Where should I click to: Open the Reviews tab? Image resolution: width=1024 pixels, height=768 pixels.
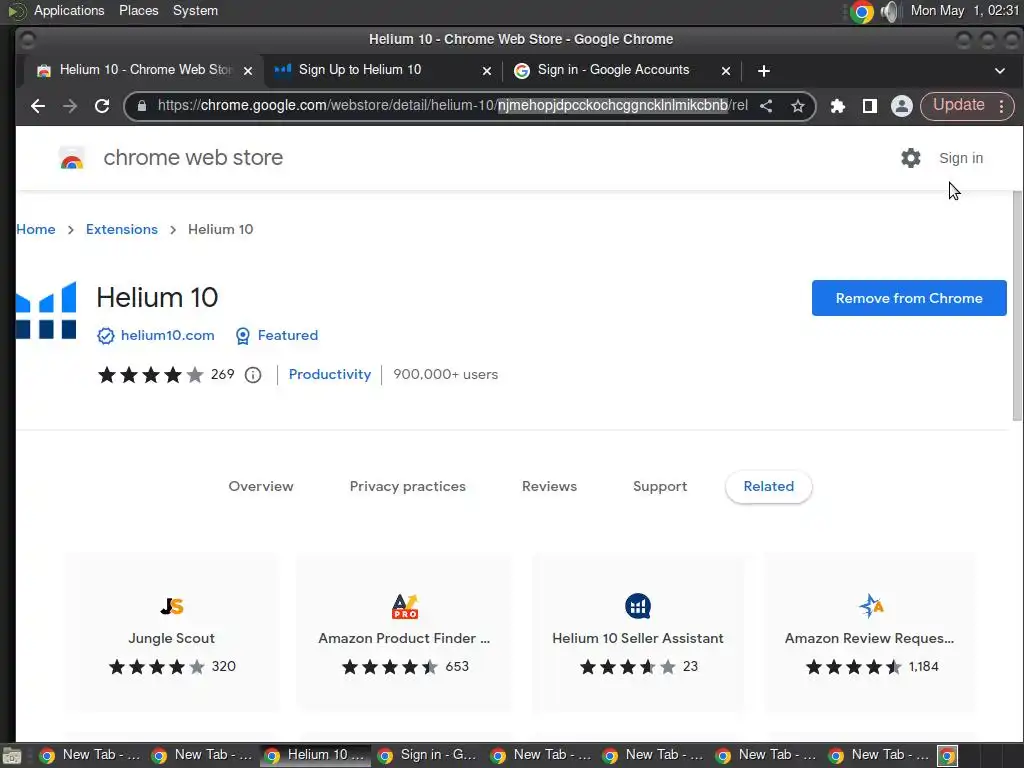pos(549,487)
